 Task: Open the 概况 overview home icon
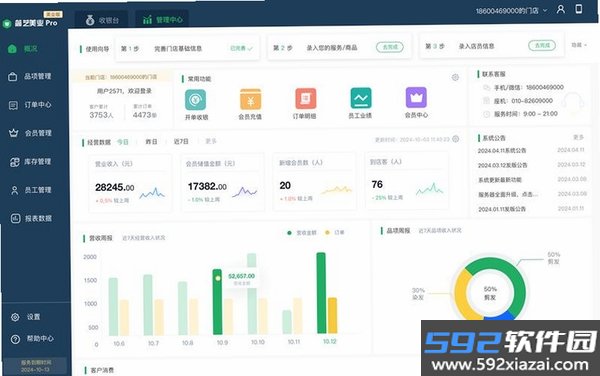click(12, 49)
